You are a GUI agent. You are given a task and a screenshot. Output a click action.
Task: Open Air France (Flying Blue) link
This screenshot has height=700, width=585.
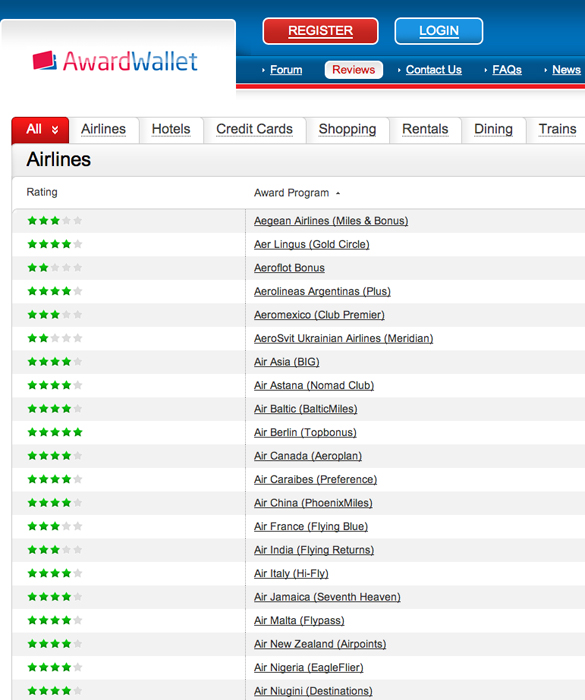[x=311, y=526]
